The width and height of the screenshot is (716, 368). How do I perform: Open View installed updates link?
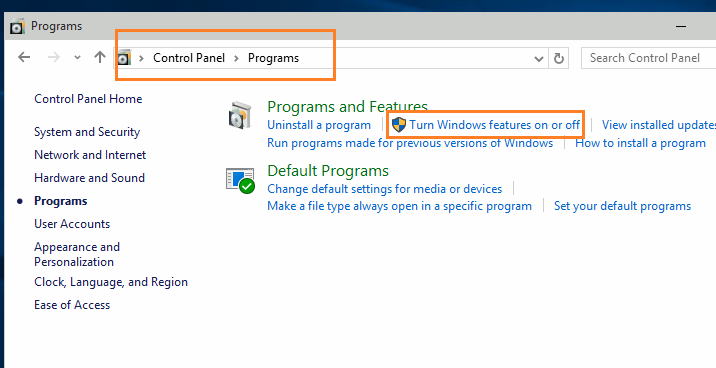(659, 125)
